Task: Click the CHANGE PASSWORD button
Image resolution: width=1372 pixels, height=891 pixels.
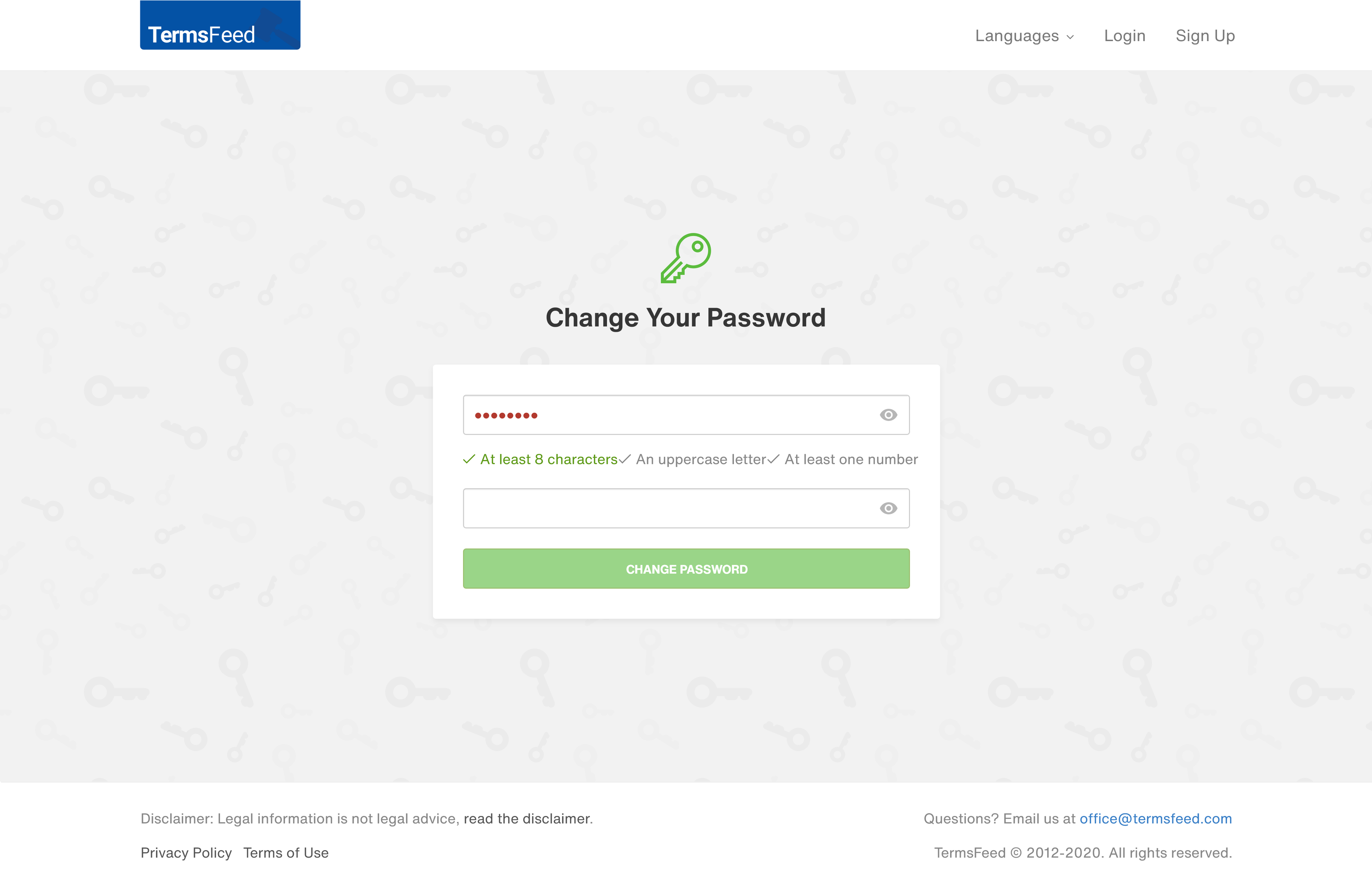Action: (686, 569)
